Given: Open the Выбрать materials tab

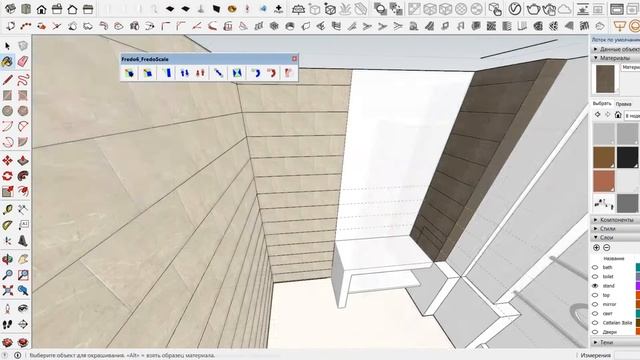Looking at the screenshot, I should pos(602,104).
